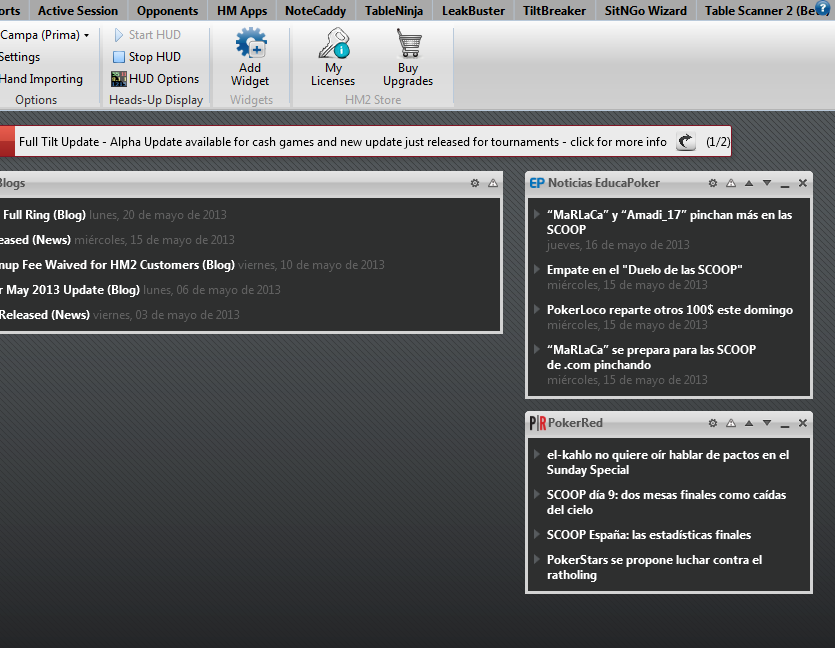
Task: Move PokerRed widget up
Action: pyautogui.click(x=749, y=423)
